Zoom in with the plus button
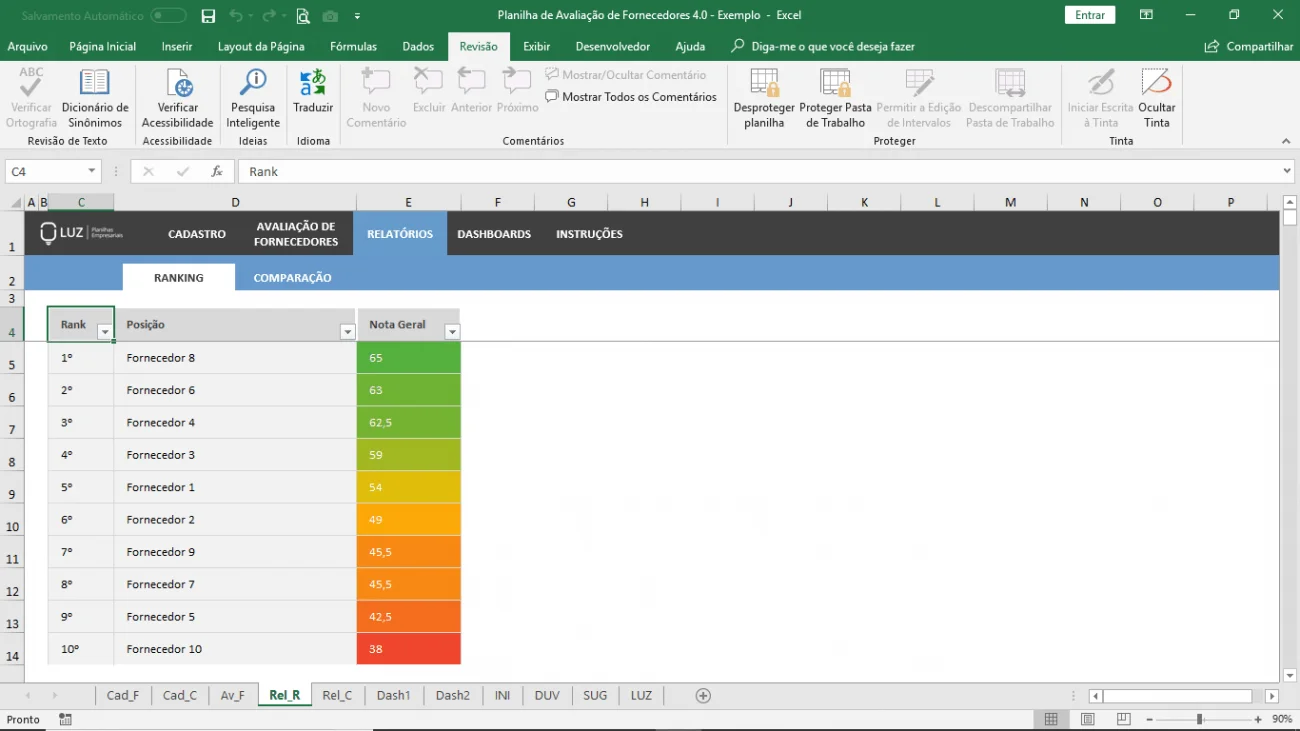The image size is (1300, 731). coord(1258,720)
